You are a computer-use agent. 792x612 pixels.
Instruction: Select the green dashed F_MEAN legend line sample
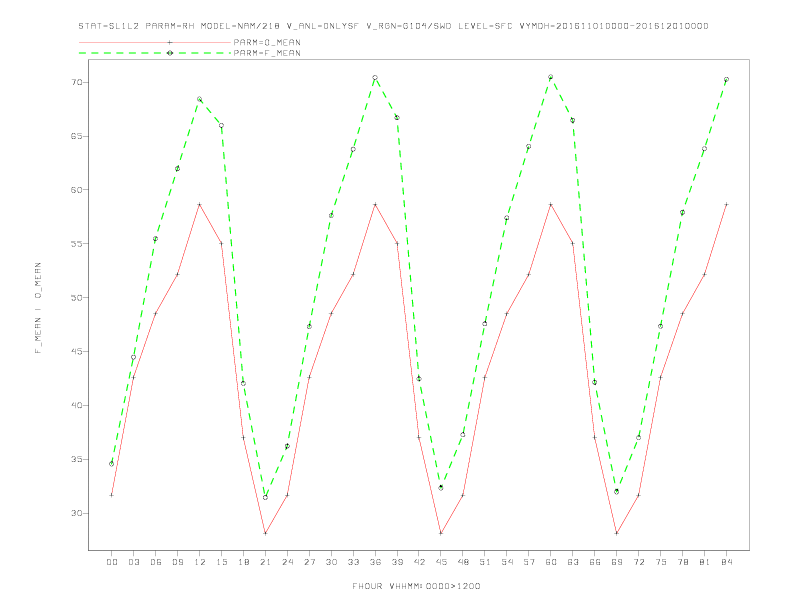pyautogui.click(x=155, y=53)
